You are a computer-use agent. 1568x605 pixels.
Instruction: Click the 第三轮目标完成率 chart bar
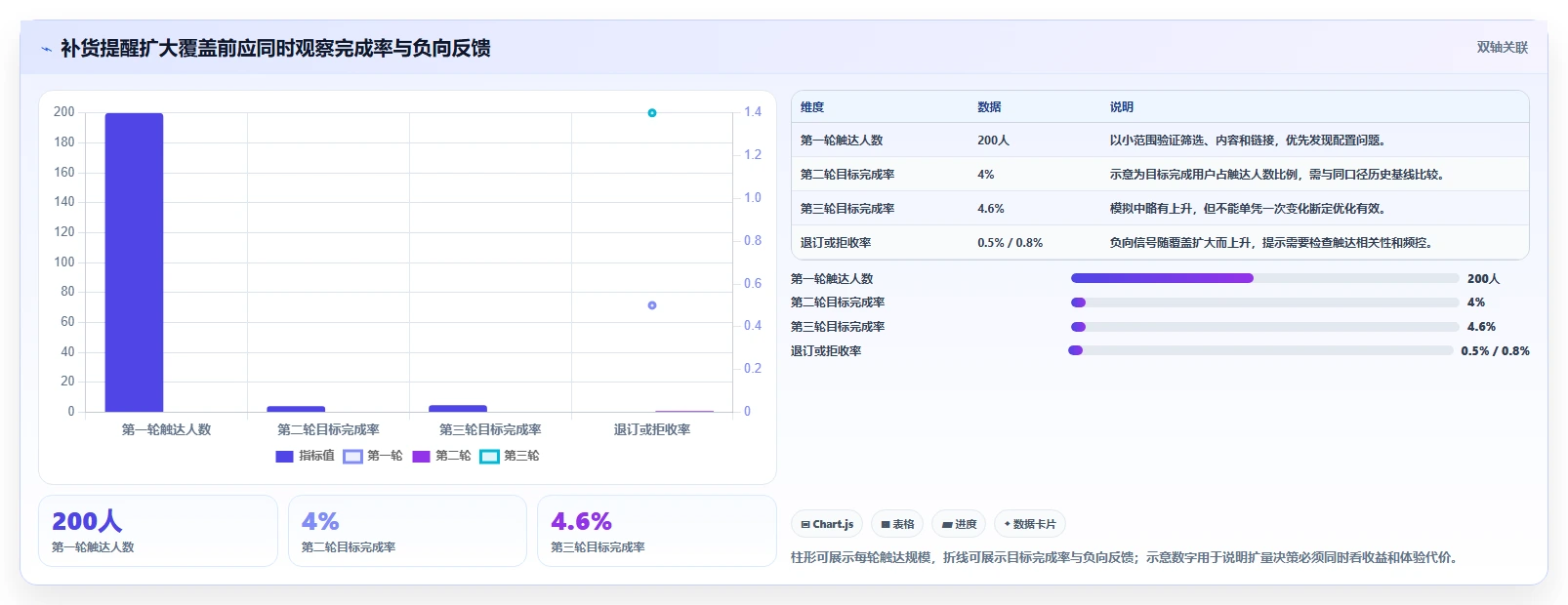458,408
